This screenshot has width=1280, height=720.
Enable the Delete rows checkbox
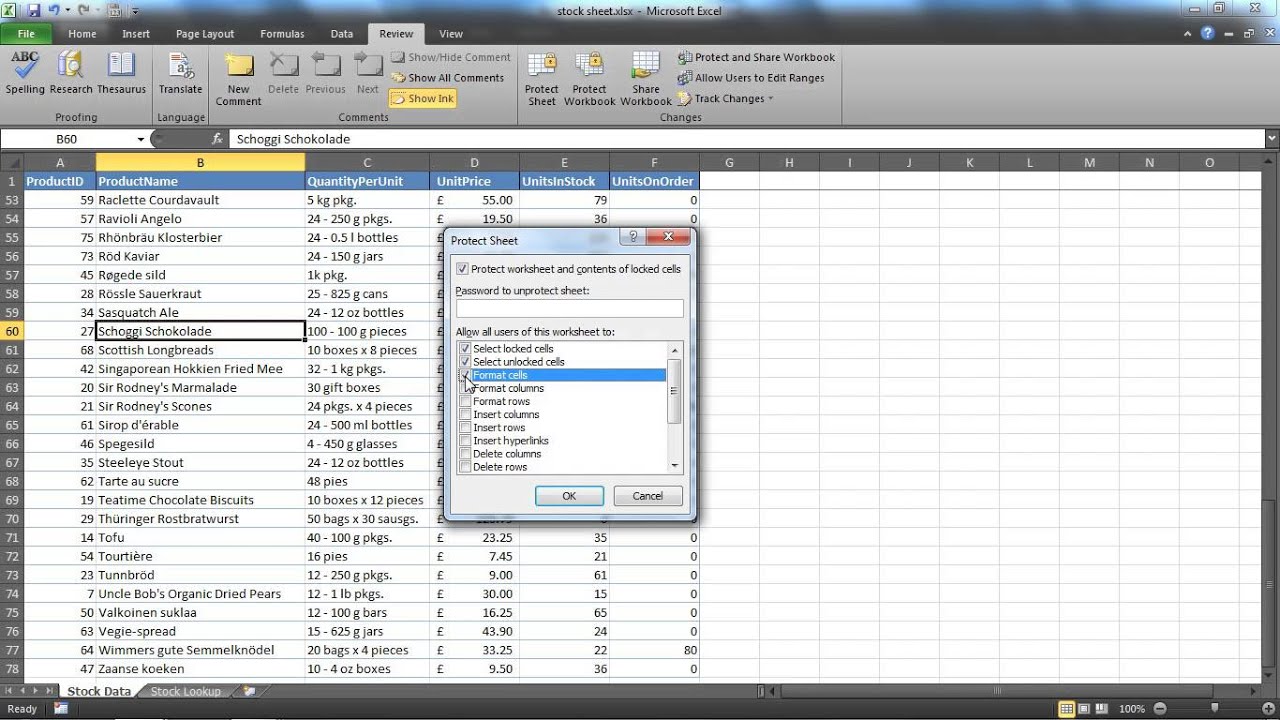tap(465, 466)
